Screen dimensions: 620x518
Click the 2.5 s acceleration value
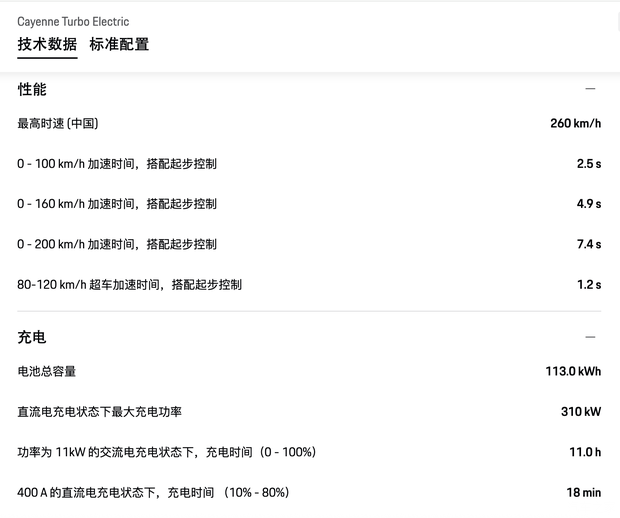click(x=588, y=163)
